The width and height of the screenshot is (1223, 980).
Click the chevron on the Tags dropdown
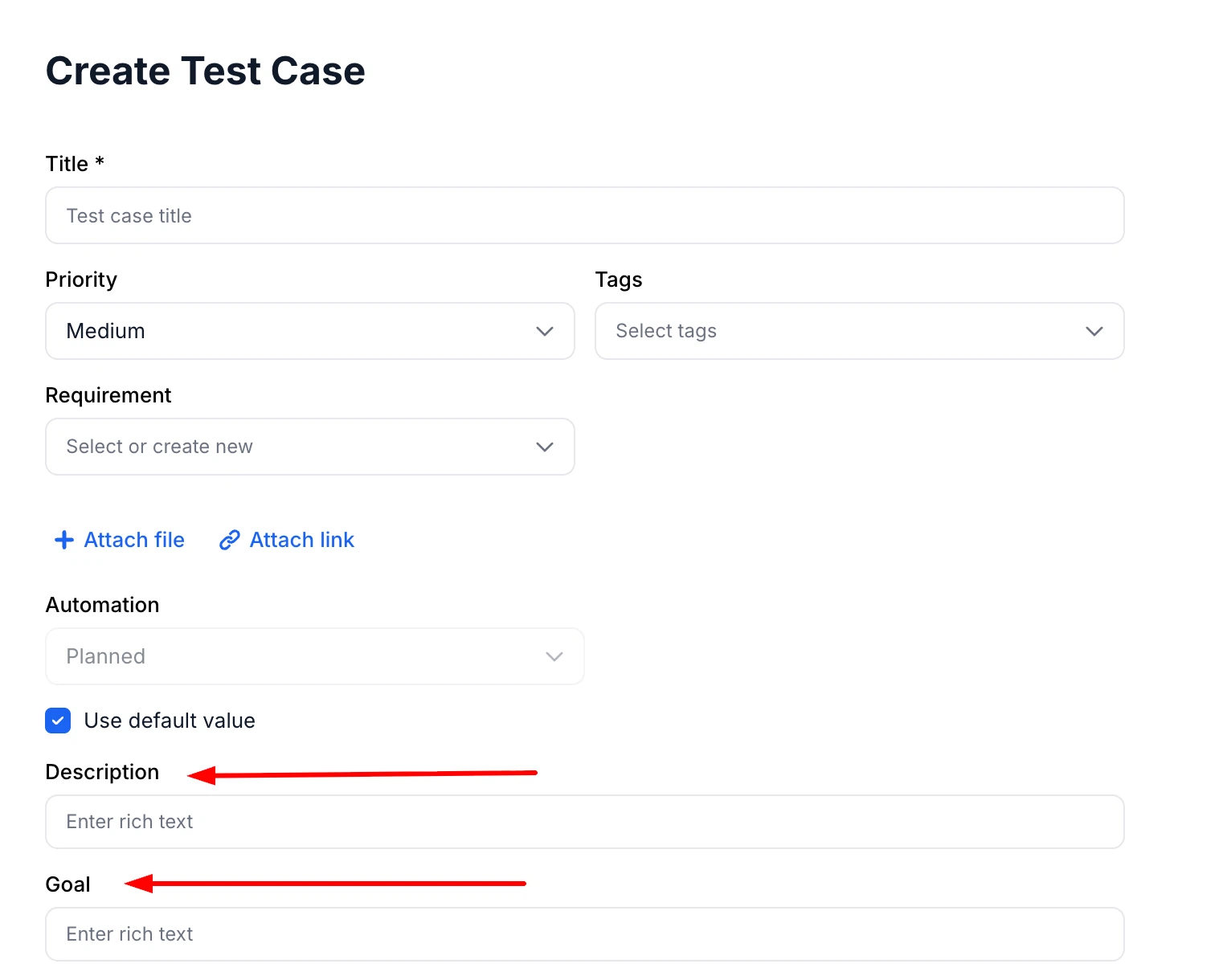[1094, 331]
